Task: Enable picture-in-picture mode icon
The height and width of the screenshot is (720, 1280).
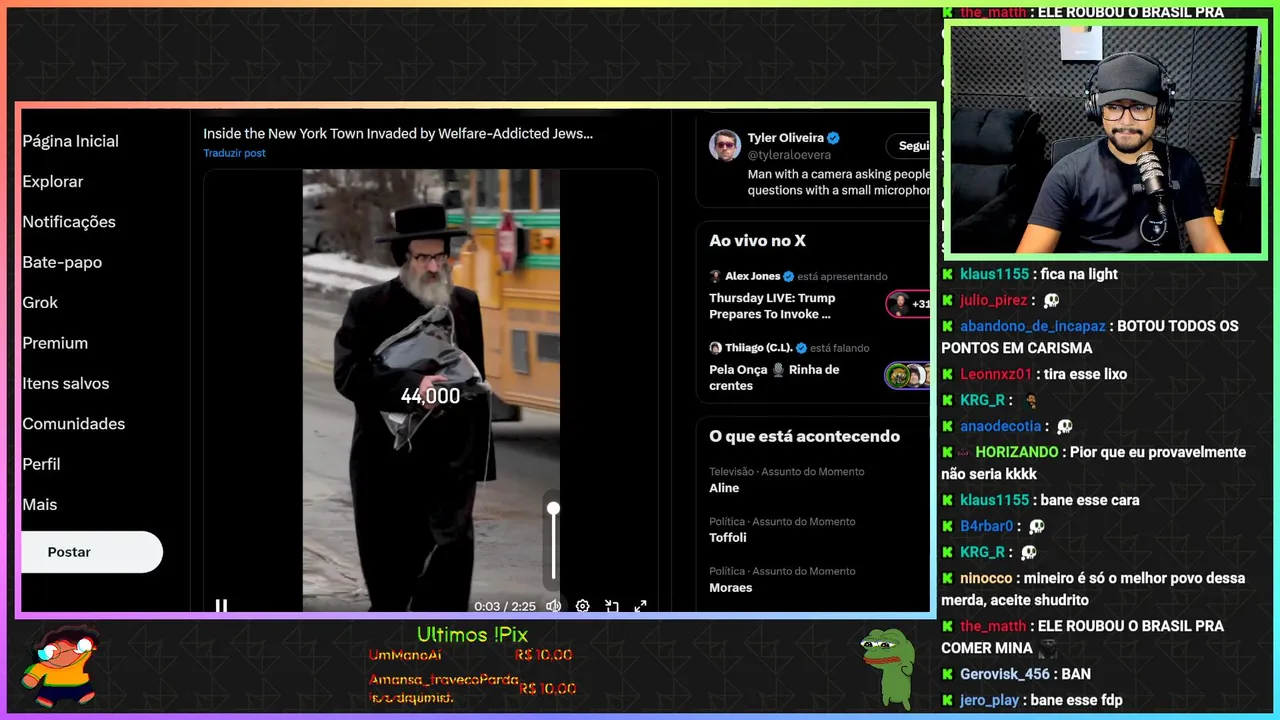Action: [612, 606]
